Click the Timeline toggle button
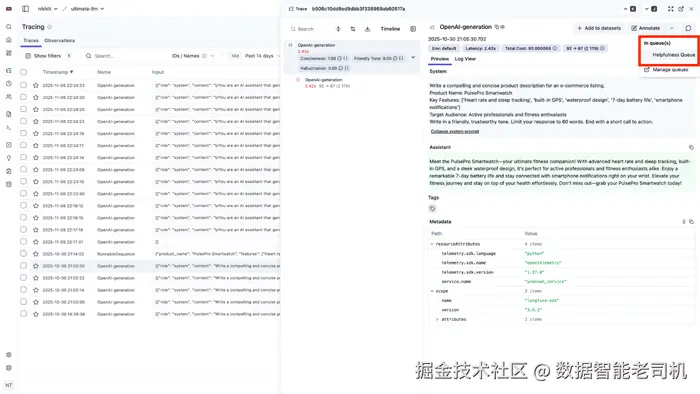 click(x=390, y=29)
